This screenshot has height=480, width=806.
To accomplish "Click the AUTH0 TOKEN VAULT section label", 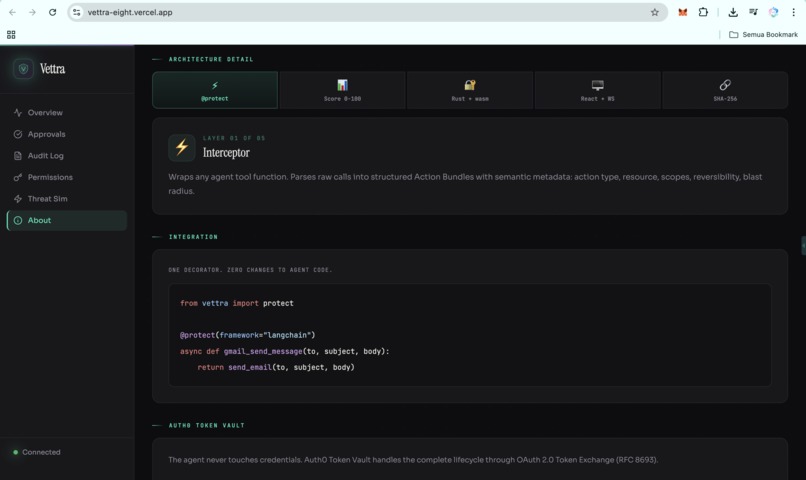I will pyautogui.click(x=207, y=426).
